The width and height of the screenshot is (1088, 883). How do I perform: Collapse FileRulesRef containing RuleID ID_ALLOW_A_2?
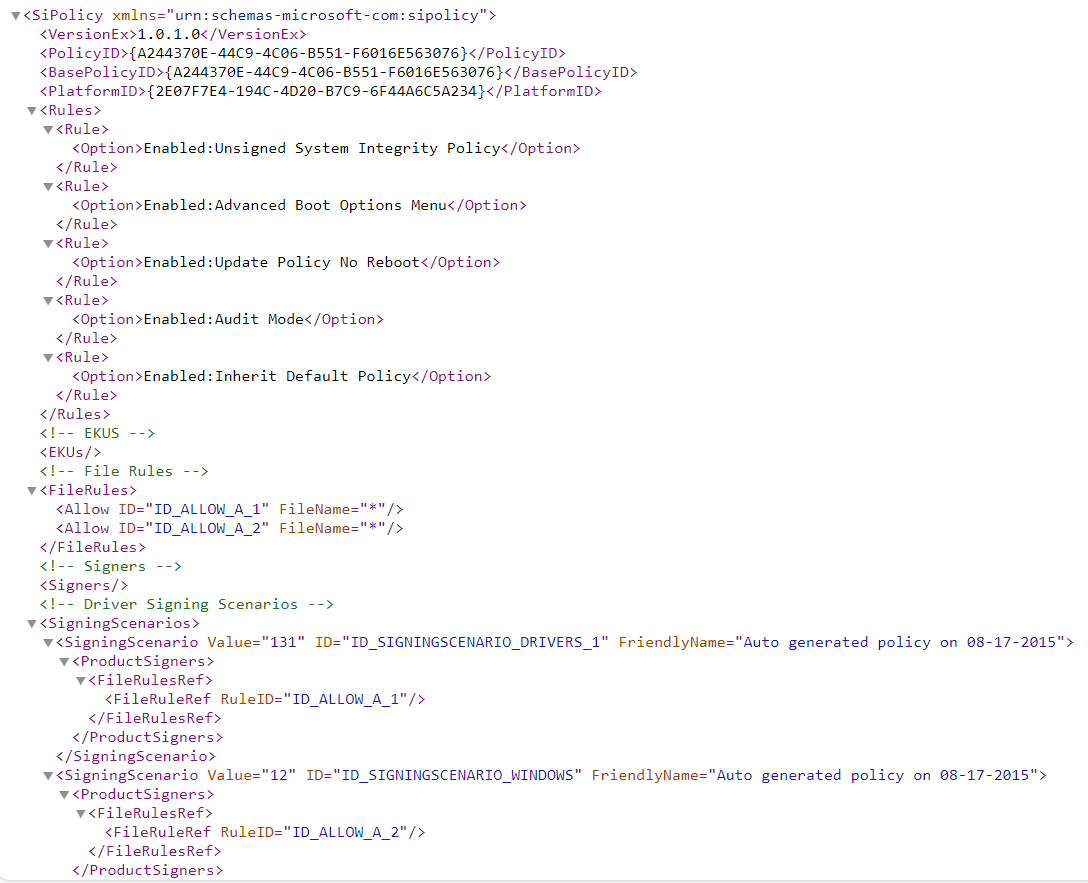click(x=80, y=814)
